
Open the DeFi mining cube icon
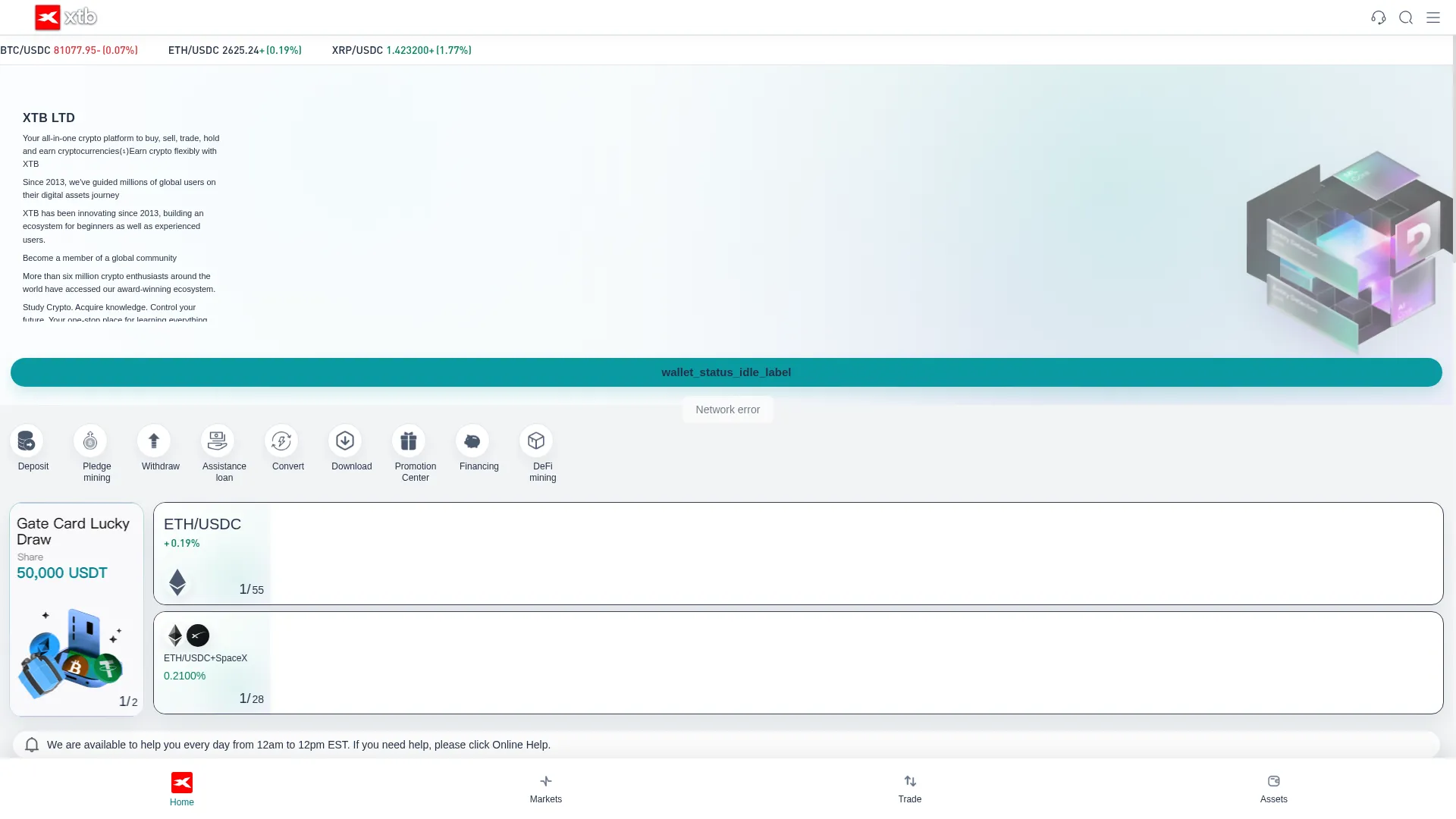(x=536, y=441)
